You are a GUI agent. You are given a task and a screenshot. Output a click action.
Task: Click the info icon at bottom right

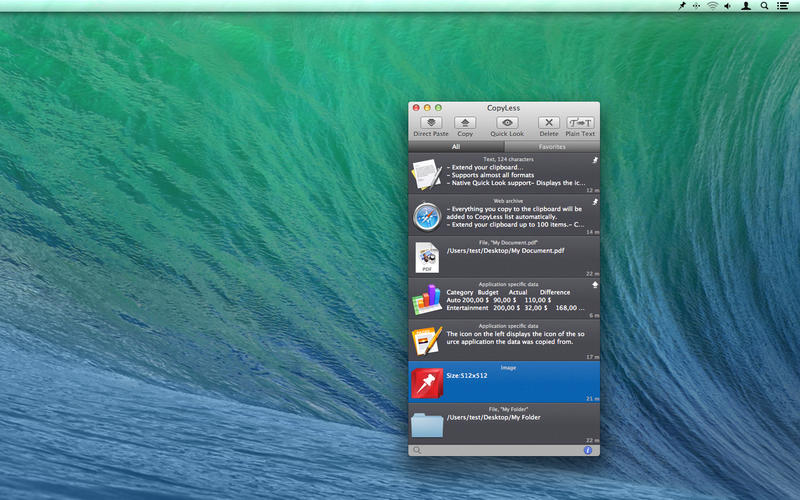point(588,450)
